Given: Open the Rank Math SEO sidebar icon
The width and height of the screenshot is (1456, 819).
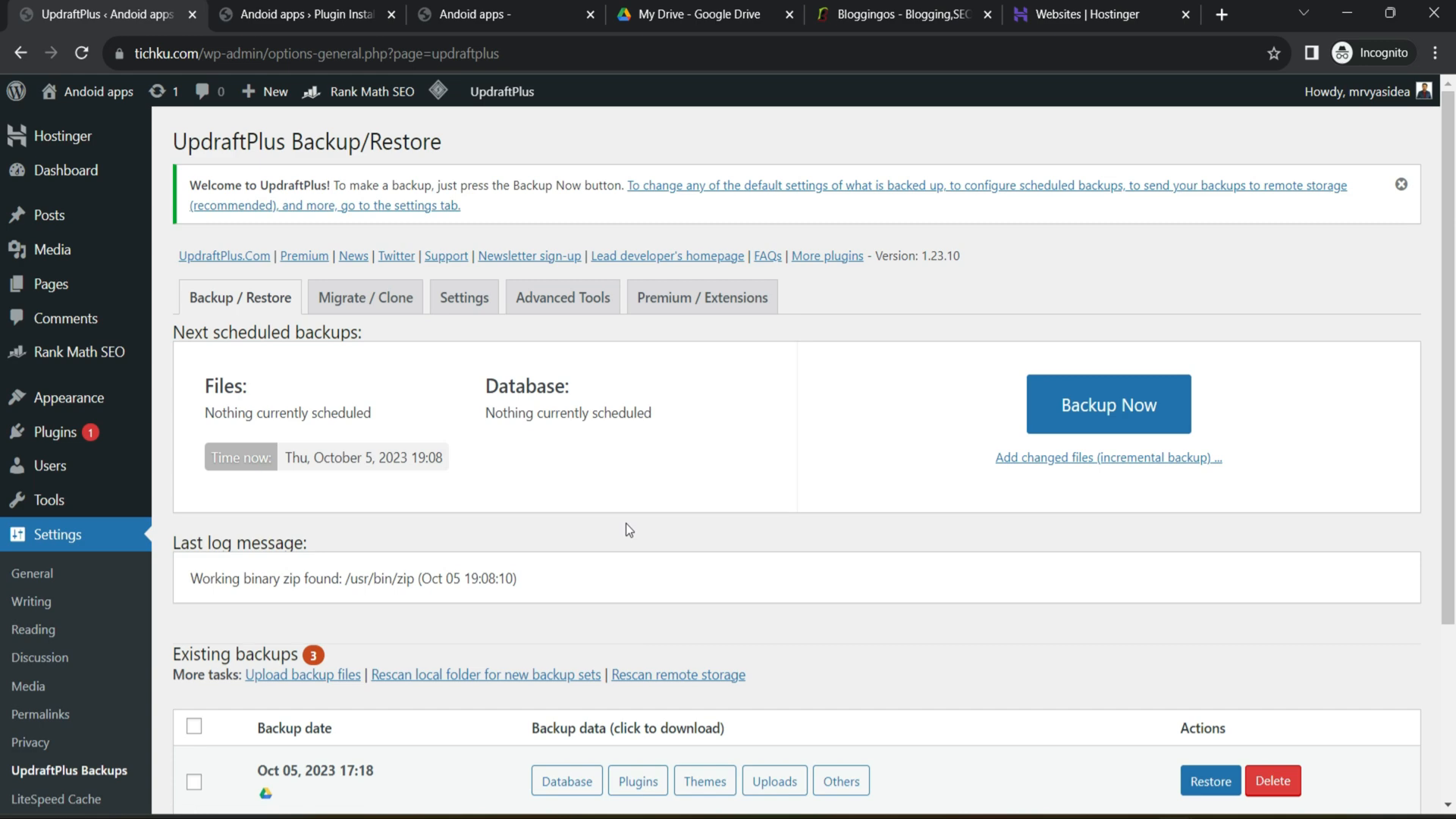Looking at the screenshot, I should (x=17, y=352).
